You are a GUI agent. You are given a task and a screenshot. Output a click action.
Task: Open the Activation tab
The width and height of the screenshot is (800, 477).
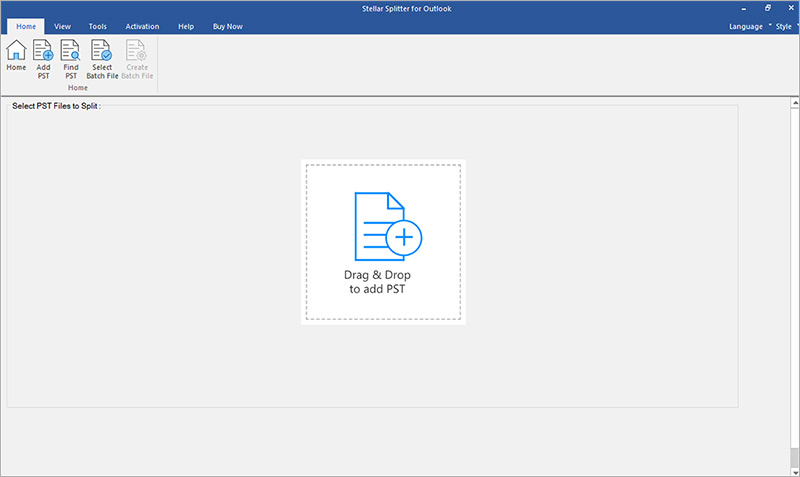pyautogui.click(x=142, y=27)
